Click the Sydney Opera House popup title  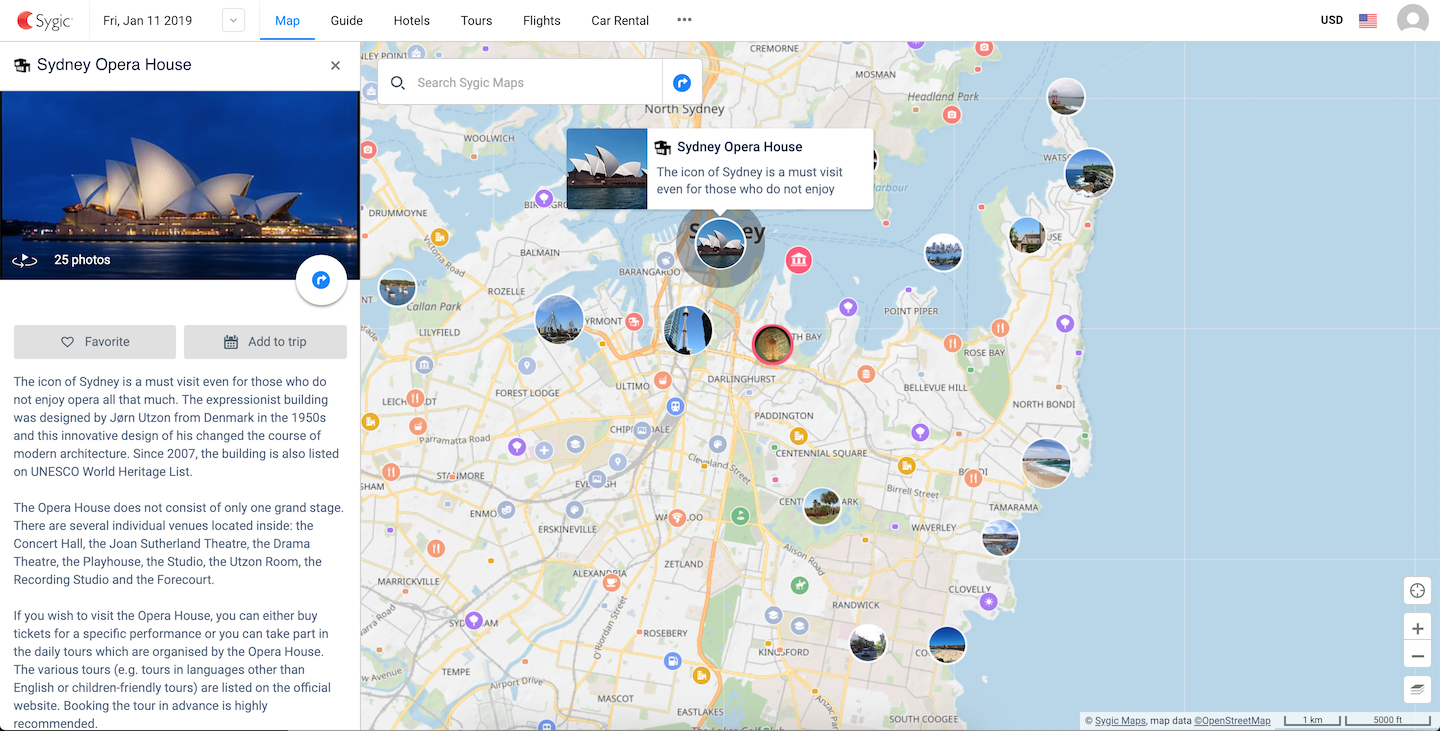tap(739, 147)
